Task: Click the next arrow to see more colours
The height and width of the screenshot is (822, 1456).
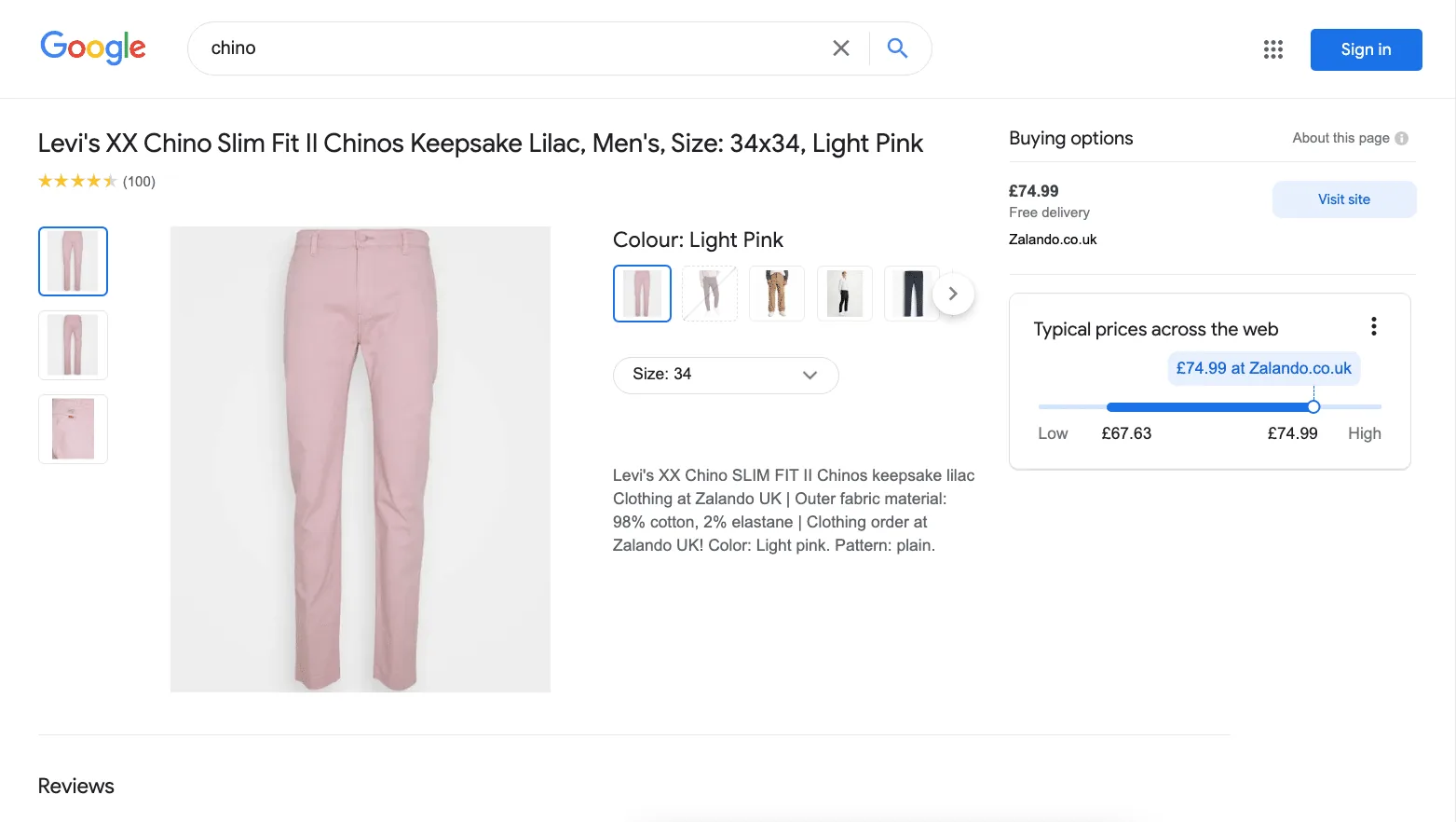Action: pos(954,293)
